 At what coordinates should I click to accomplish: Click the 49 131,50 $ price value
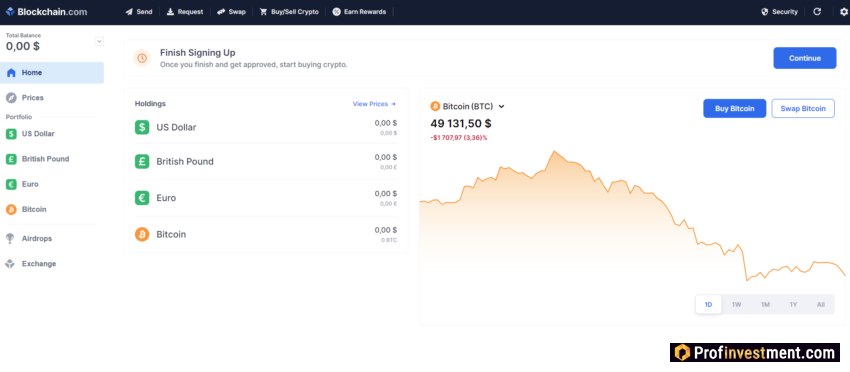(x=461, y=123)
